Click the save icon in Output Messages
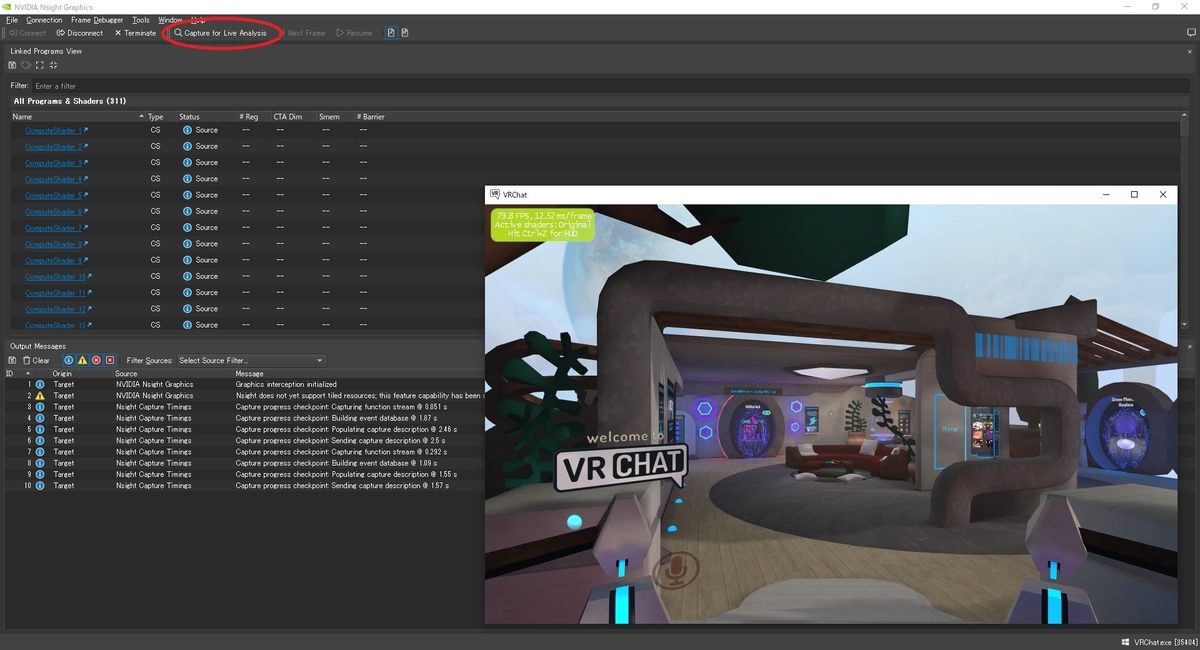 (x=12, y=360)
